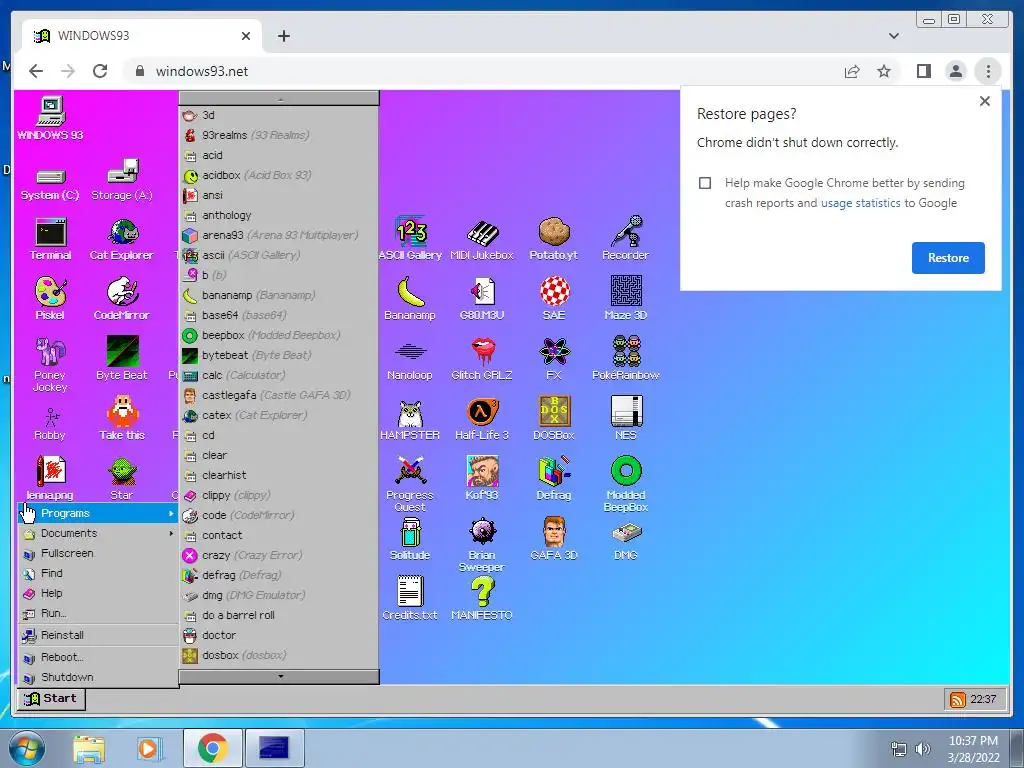The width and height of the screenshot is (1024, 768).
Task: Open the Potato.yt icon
Action: coord(554,238)
